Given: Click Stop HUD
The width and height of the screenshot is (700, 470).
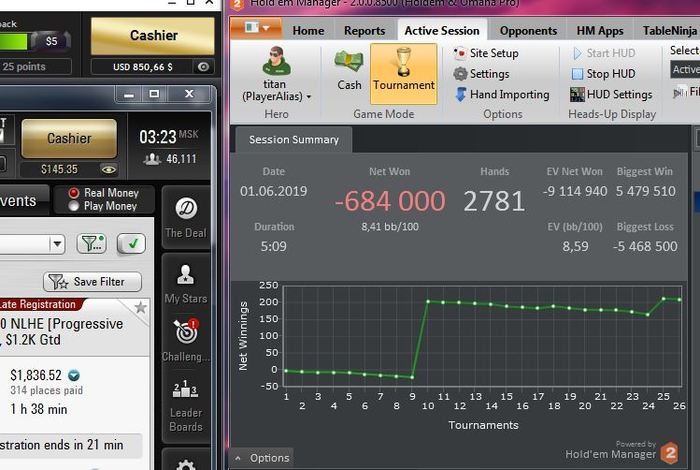Looking at the screenshot, I should 604,74.
